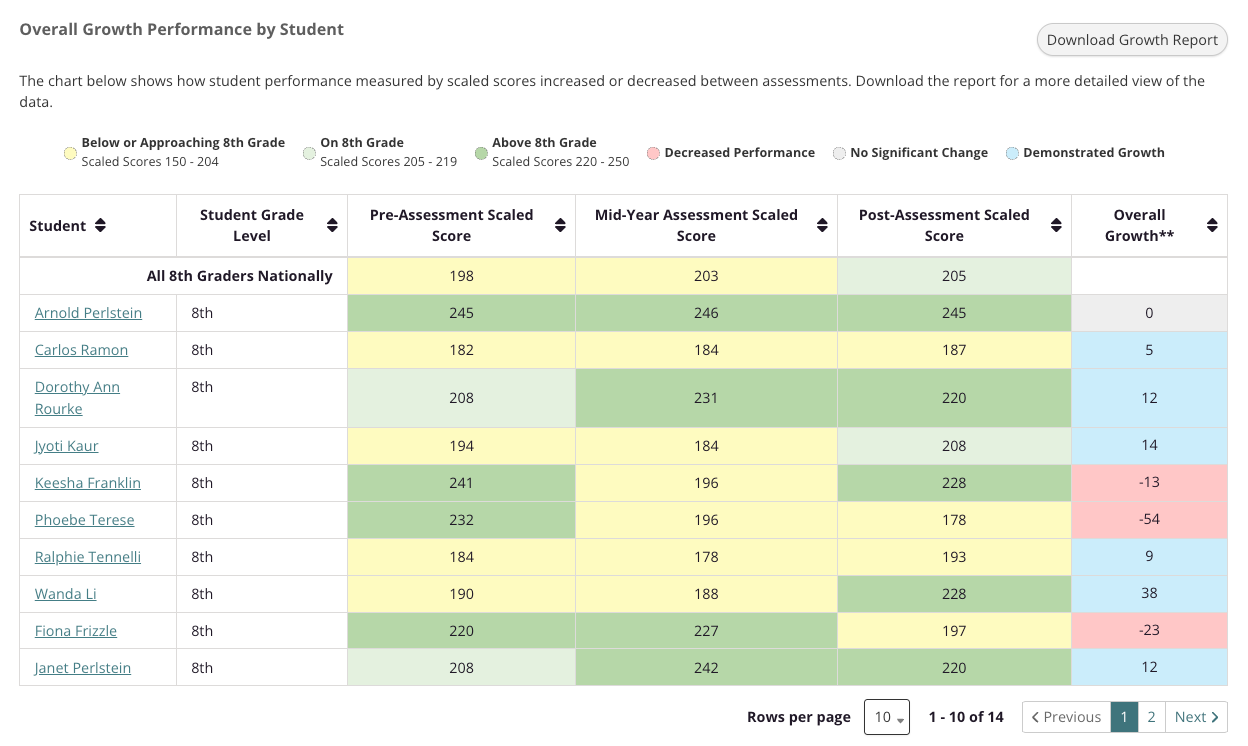Viewport: 1248px width, 746px height.
Task: Sort by Mid-Year Assessment Scaled Score
Action: [x=823, y=226]
